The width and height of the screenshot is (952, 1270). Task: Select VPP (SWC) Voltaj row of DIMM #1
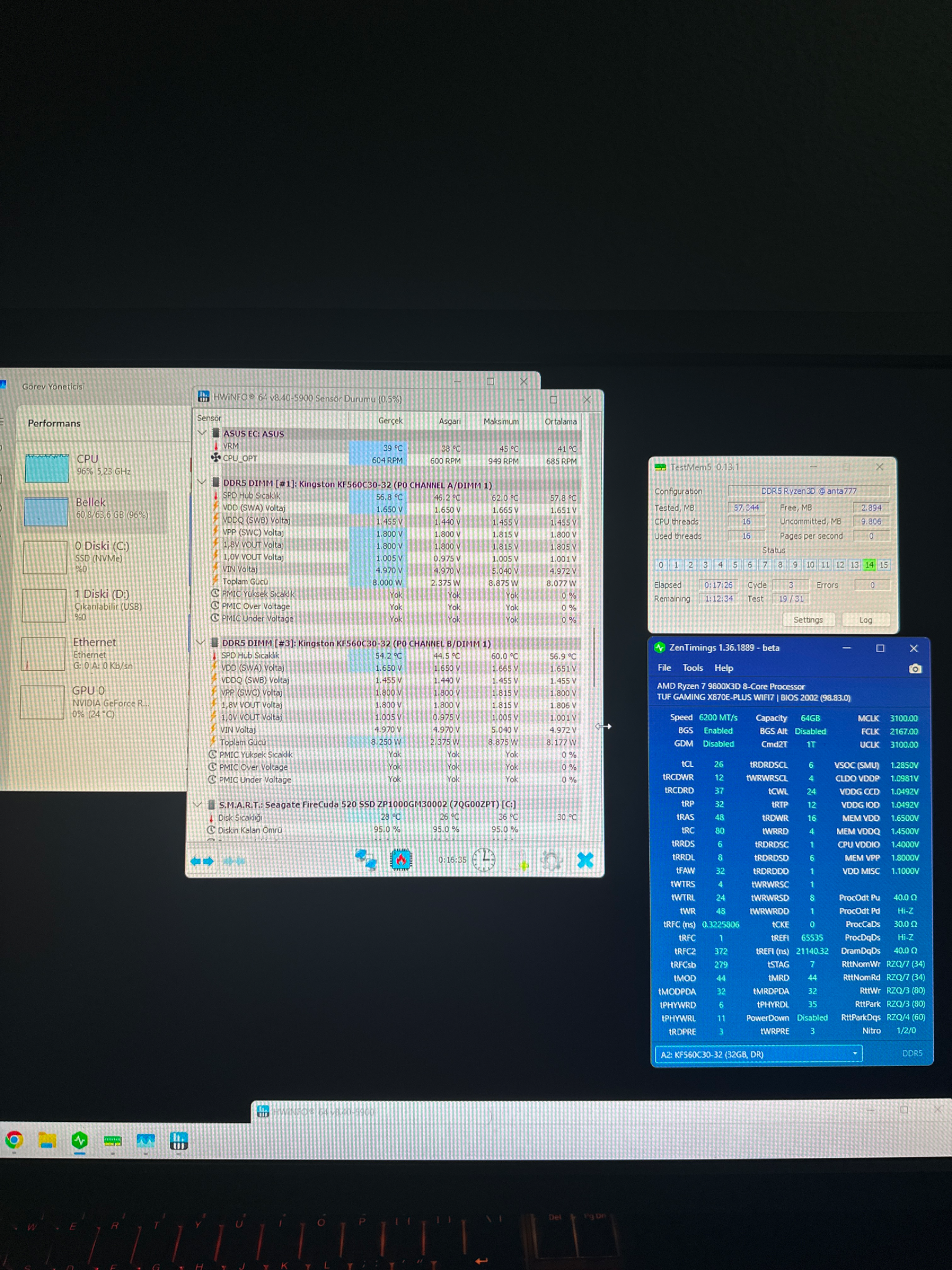[x=394, y=533]
